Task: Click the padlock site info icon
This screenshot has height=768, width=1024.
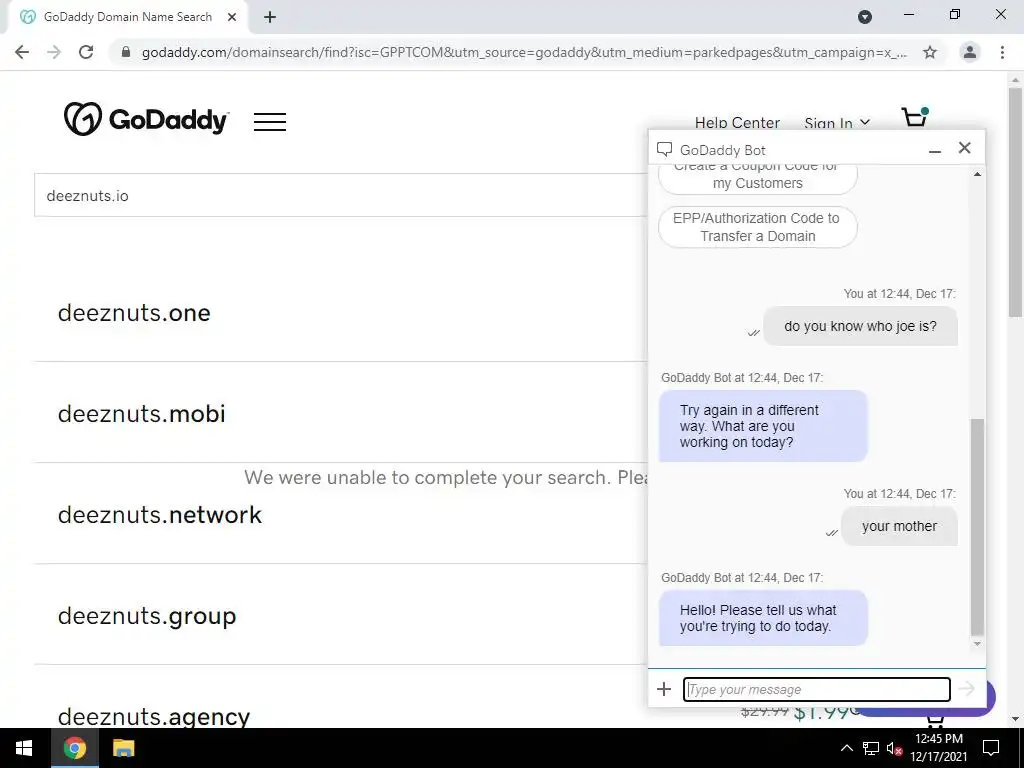Action: [x=125, y=52]
